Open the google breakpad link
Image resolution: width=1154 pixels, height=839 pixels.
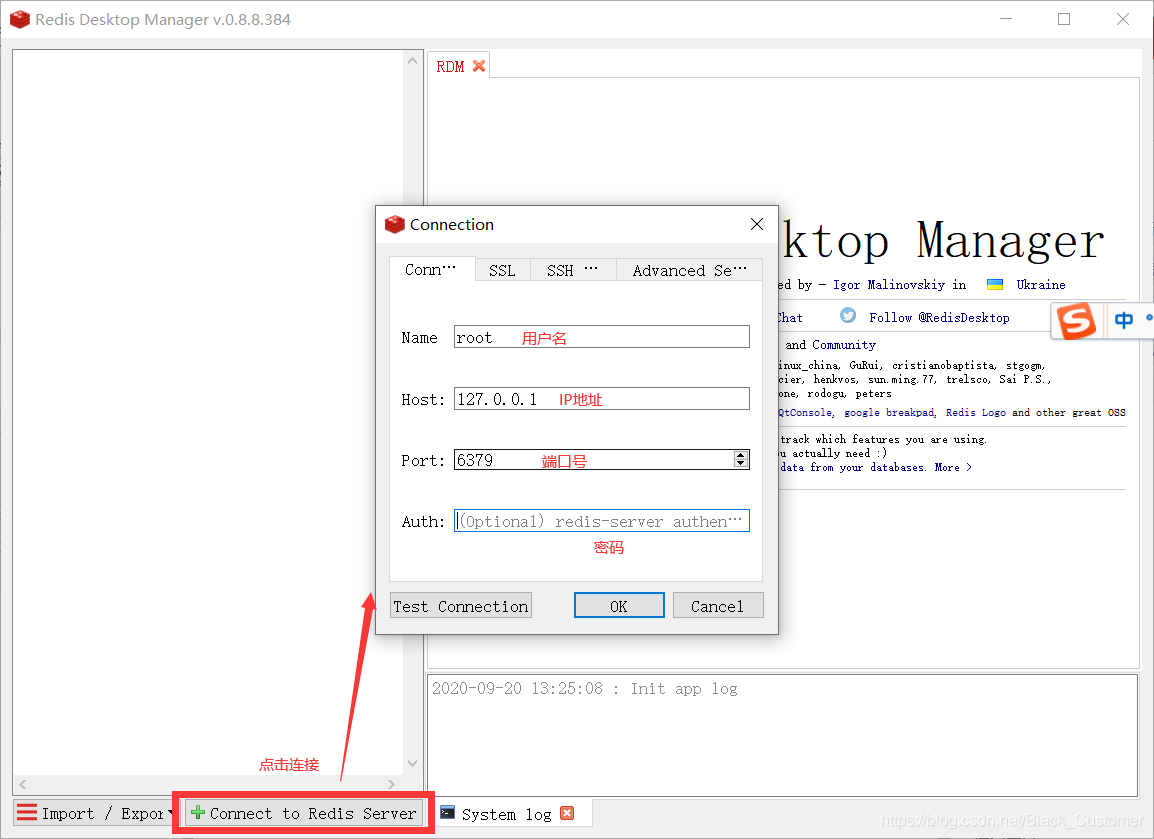[x=888, y=413]
